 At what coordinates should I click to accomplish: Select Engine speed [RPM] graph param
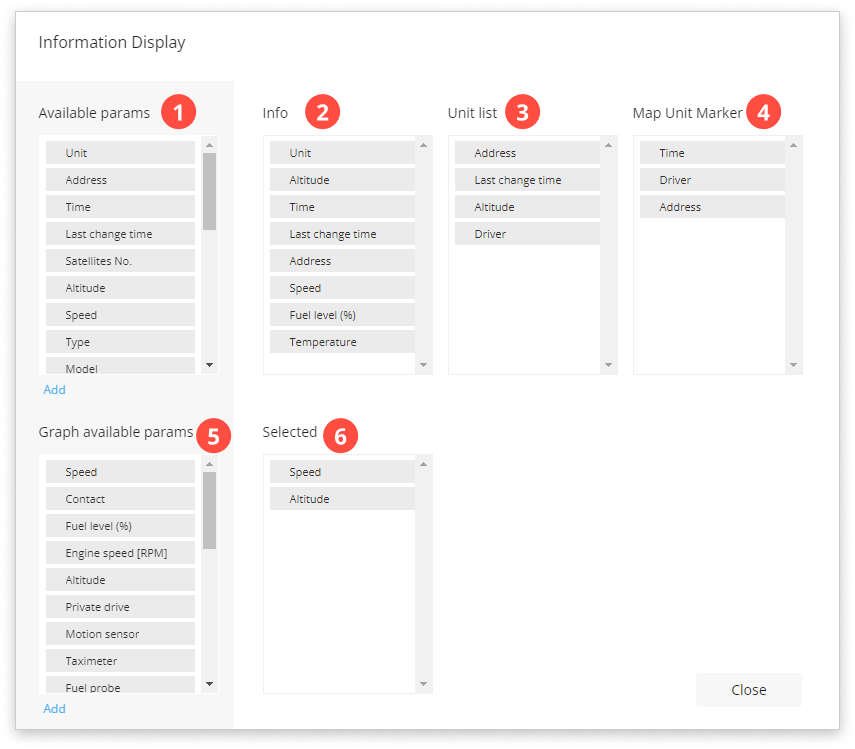[x=121, y=553]
